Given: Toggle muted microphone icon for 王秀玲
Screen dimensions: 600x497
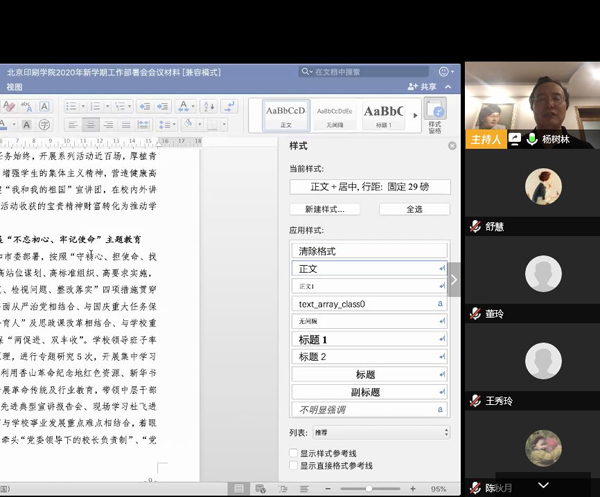Looking at the screenshot, I should tap(475, 401).
